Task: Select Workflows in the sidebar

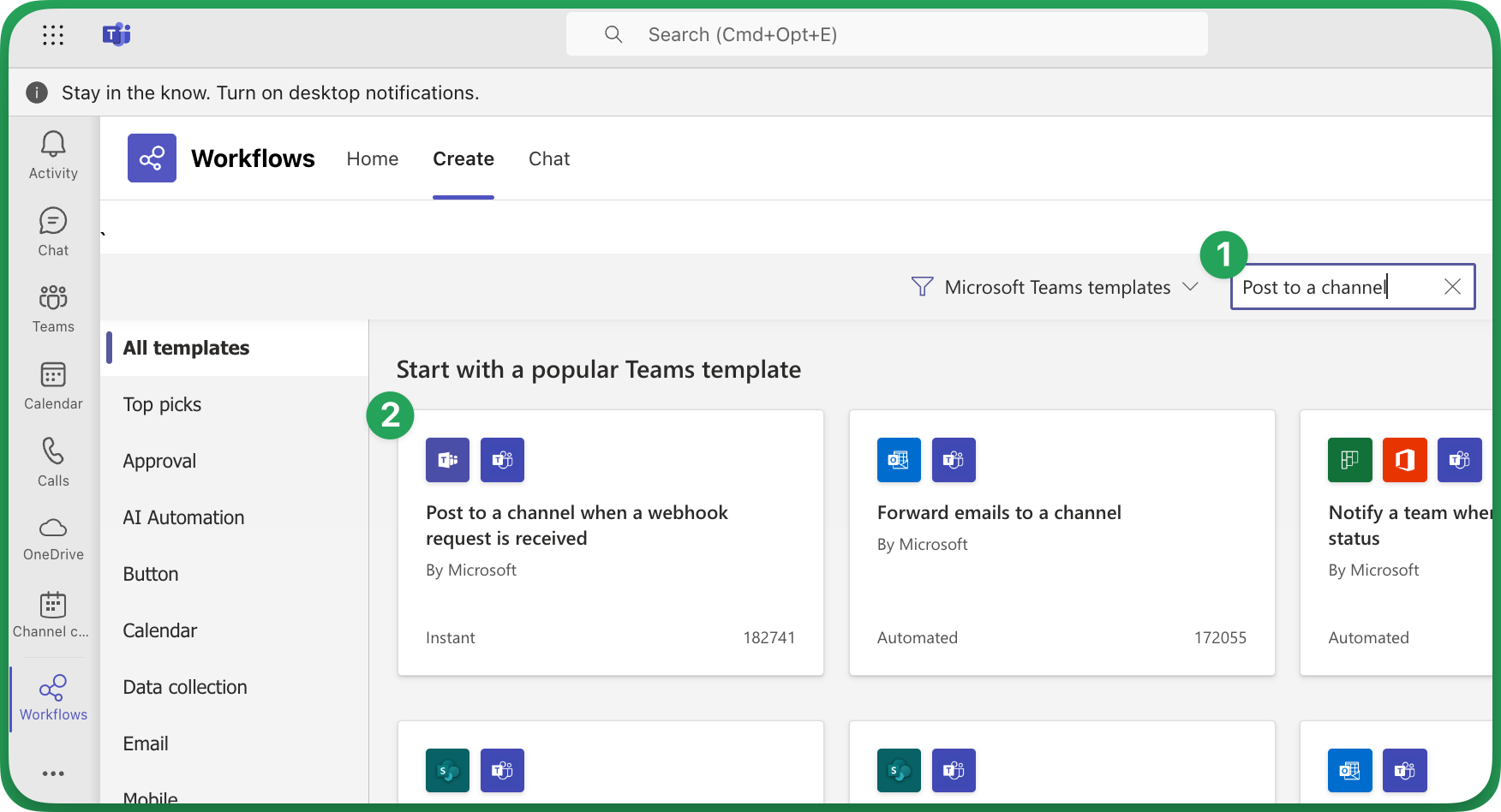Action: 53,698
